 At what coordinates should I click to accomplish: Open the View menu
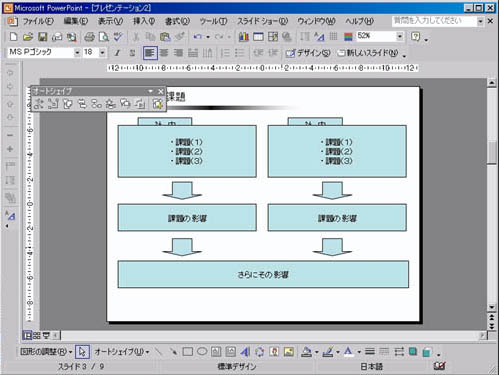[x=110, y=21]
